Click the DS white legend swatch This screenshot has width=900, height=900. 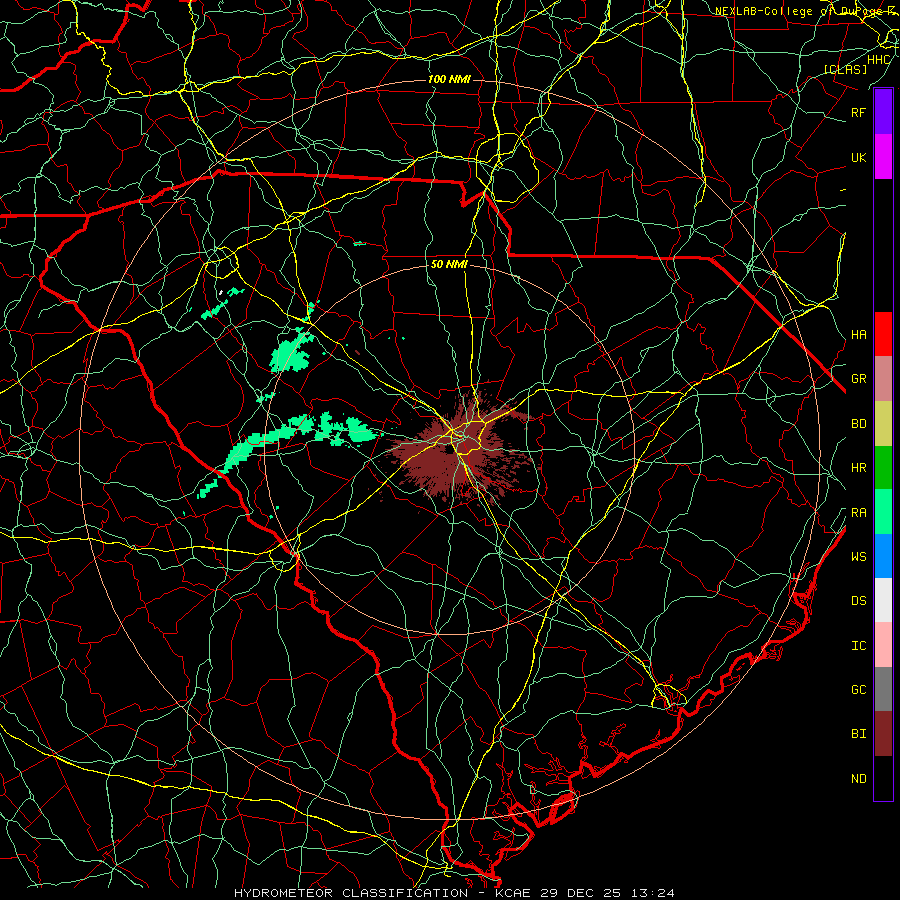point(883,600)
